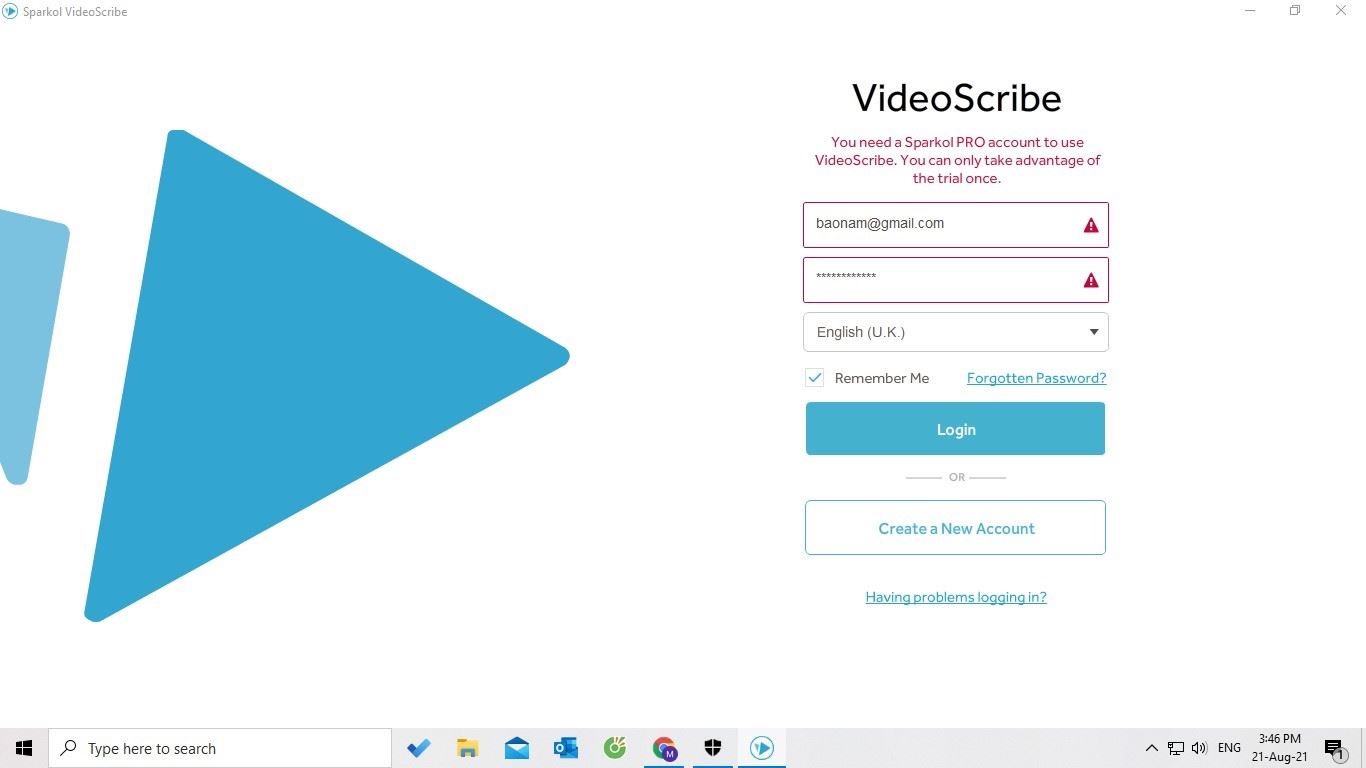Click the warning icon beside the password field
The height and width of the screenshot is (768, 1366).
click(x=1090, y=280)
